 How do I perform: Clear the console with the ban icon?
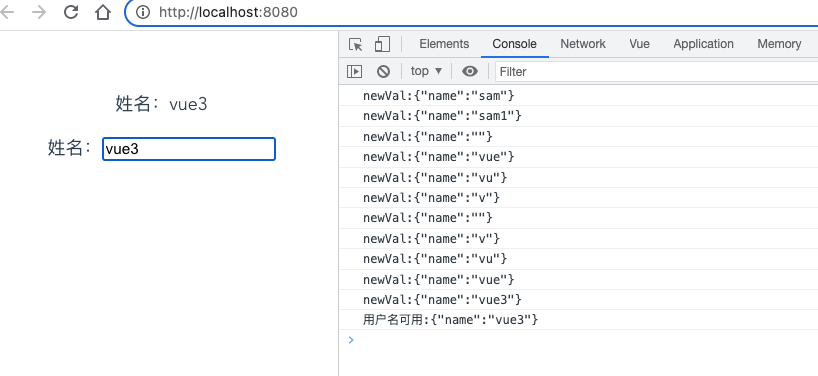[x=383, y=71]
